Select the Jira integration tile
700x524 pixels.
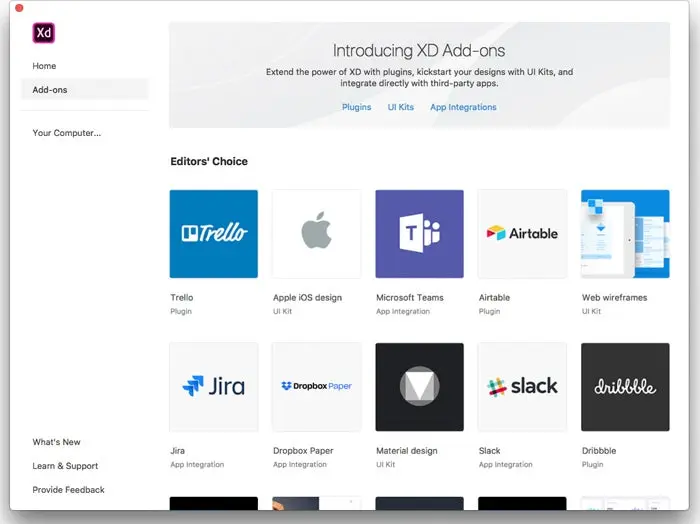(x=213, y=387)
